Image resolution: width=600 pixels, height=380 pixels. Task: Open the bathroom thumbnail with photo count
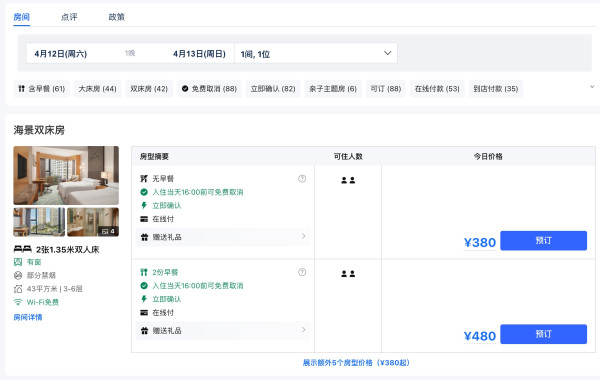tap(93, 222)
